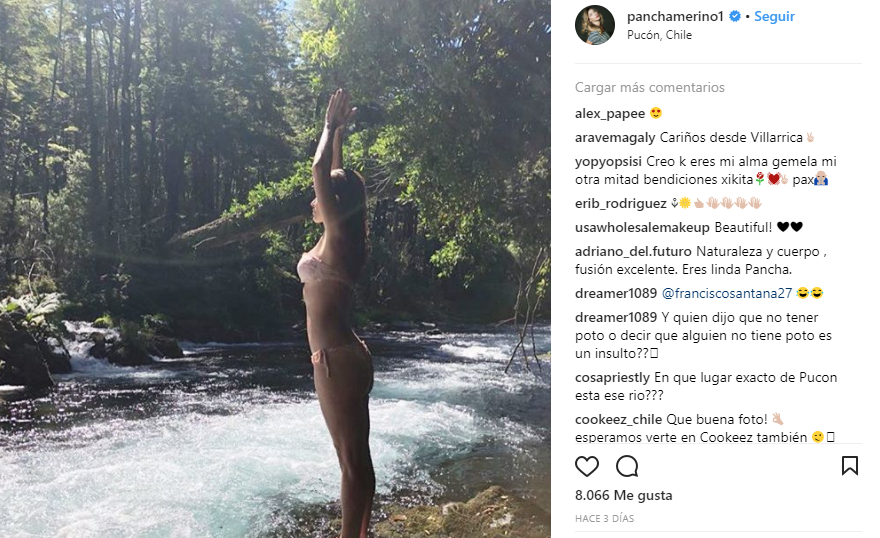
Task: Visit the alex_papee commenter profile
Action: tap(610, 114)
